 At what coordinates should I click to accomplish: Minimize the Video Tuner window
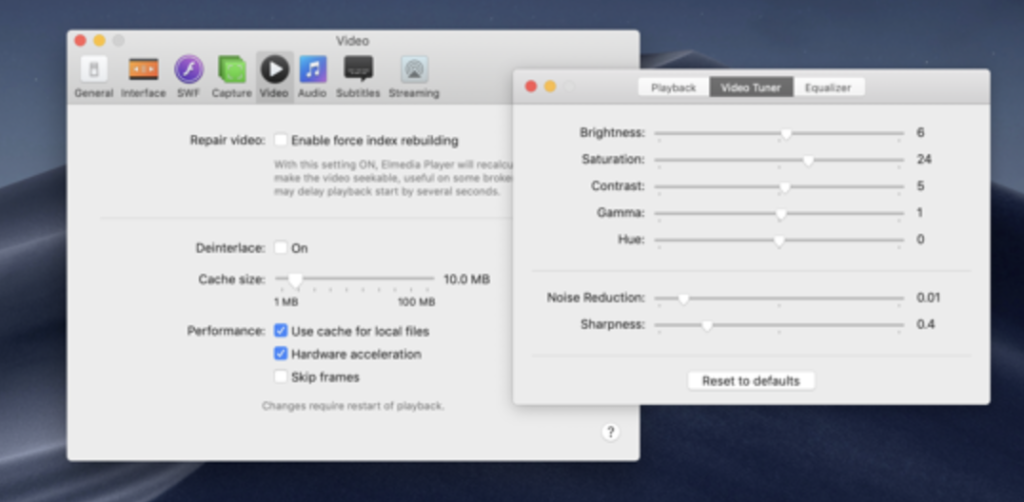(551, 86)
